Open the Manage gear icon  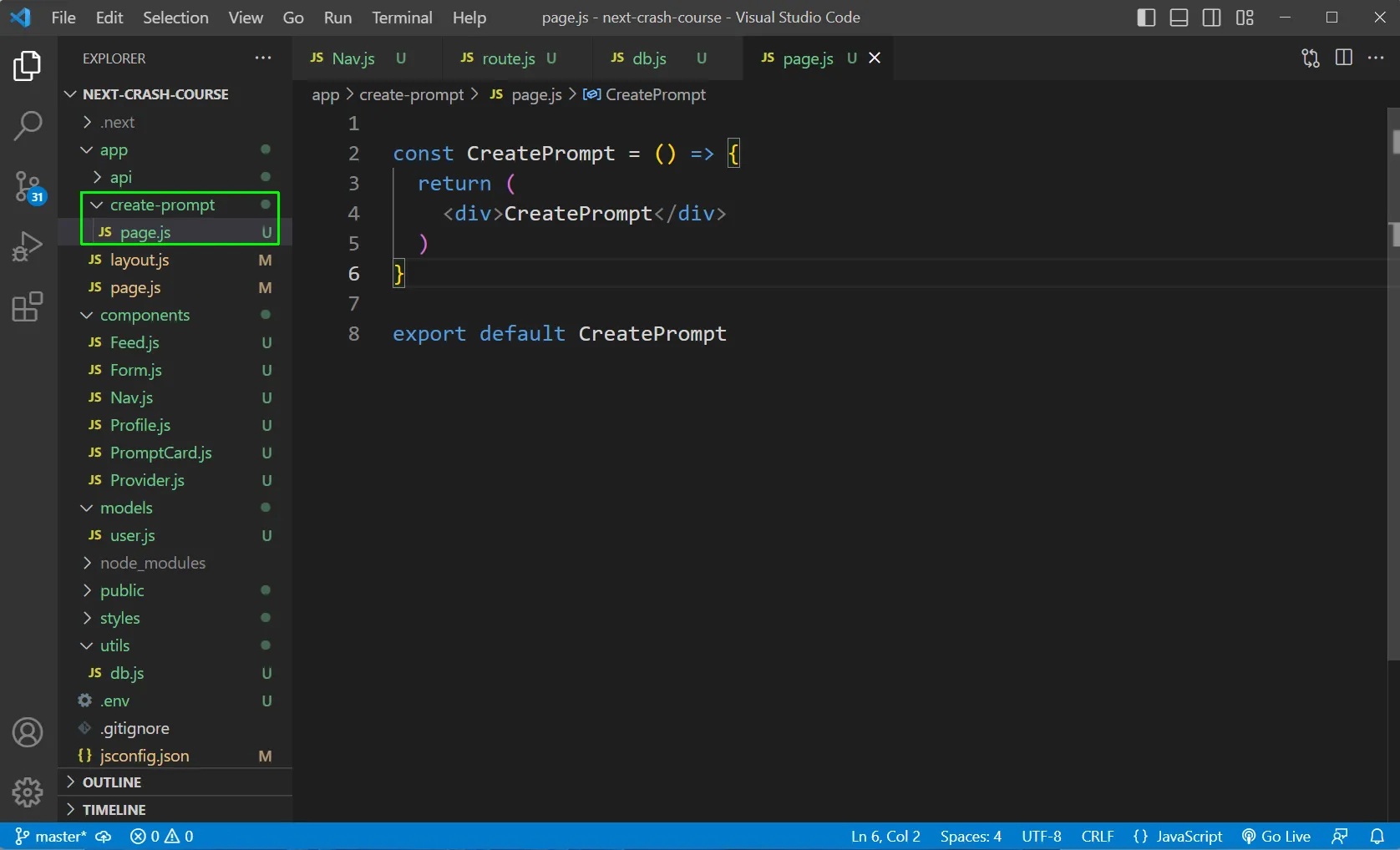click(x=28, y=792)
